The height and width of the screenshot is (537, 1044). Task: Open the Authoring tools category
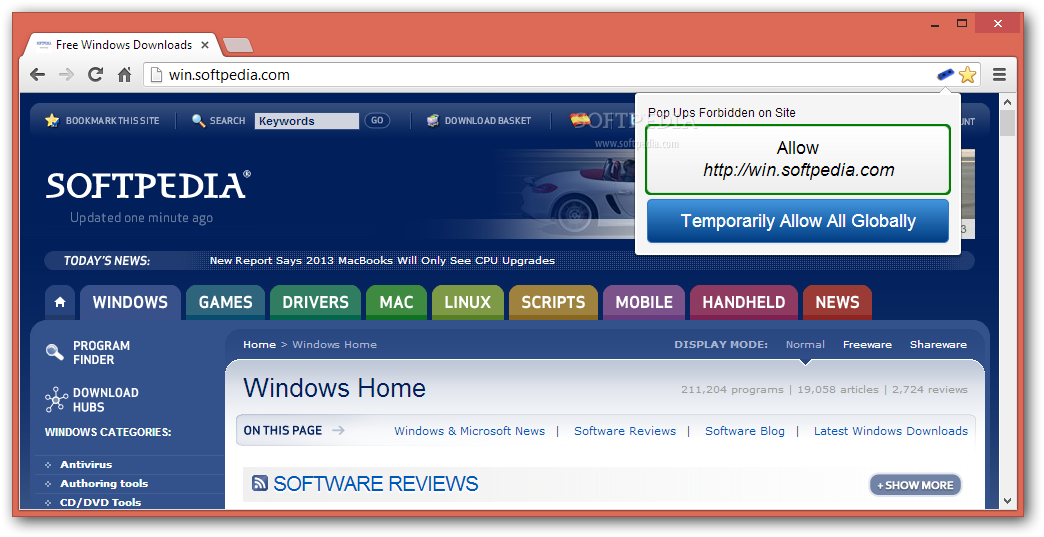coord(104,484)
